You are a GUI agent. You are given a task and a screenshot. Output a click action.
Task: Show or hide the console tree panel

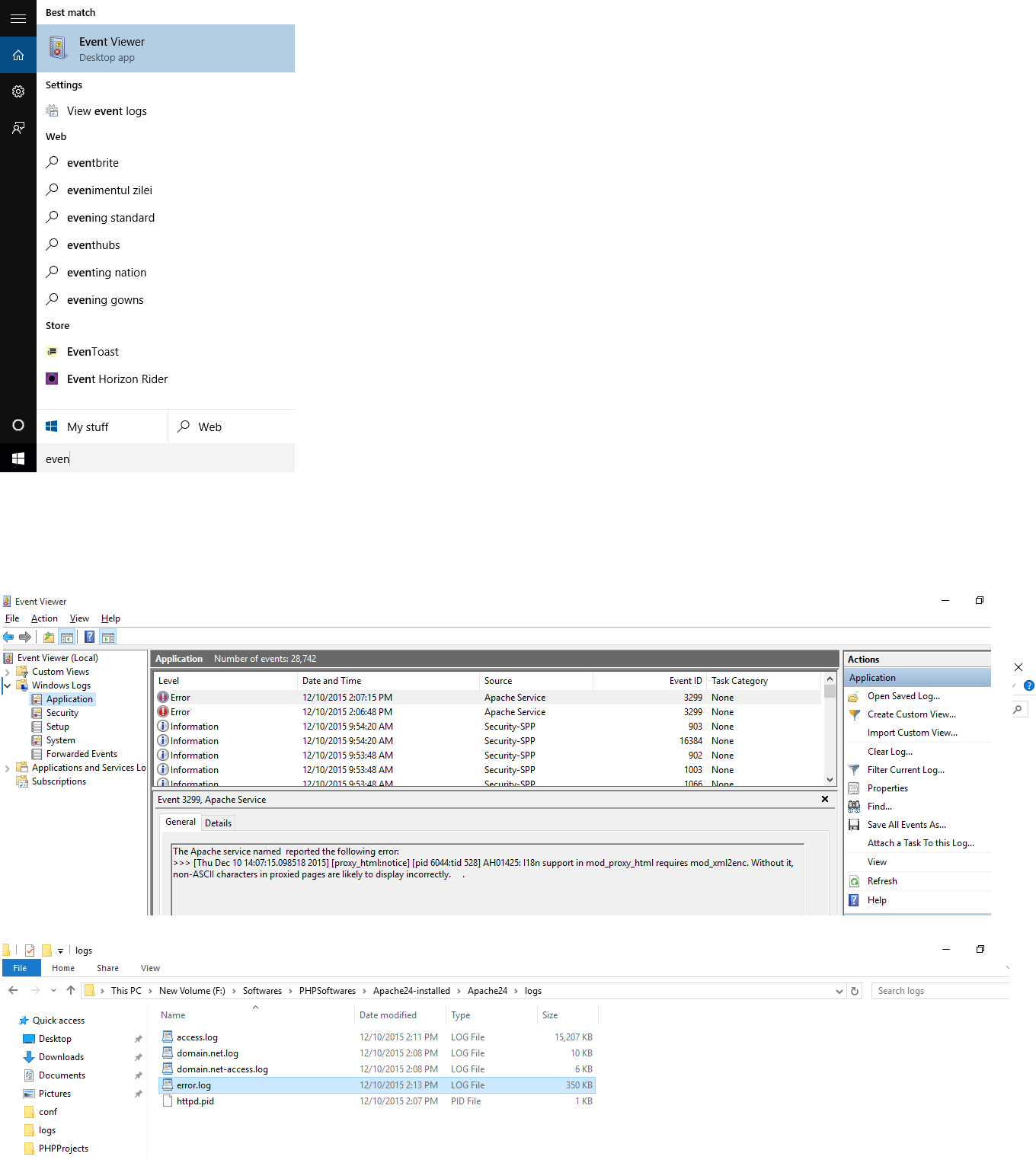(67, 637)
